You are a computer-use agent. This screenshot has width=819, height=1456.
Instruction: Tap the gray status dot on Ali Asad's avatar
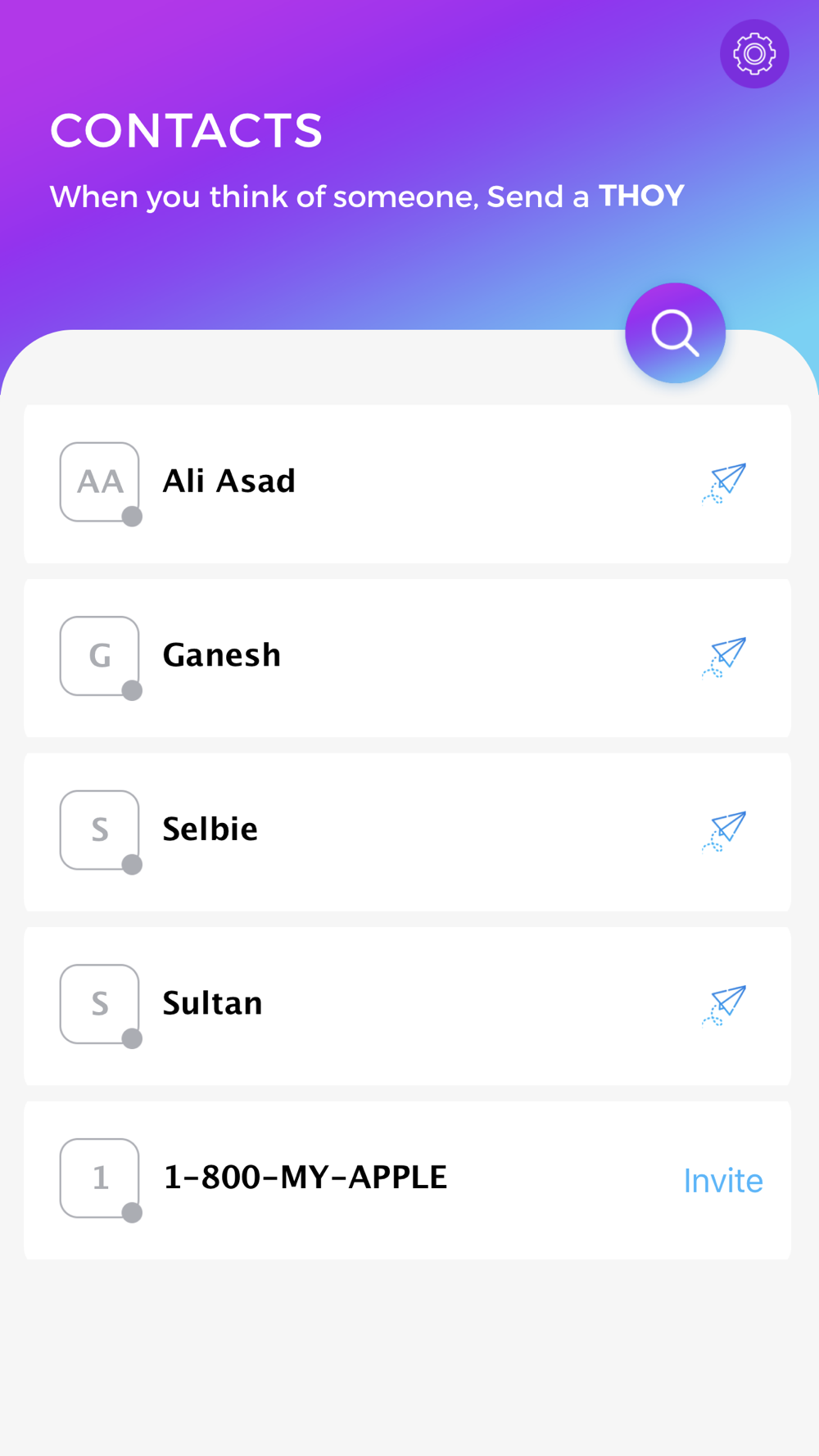[132, 516]
